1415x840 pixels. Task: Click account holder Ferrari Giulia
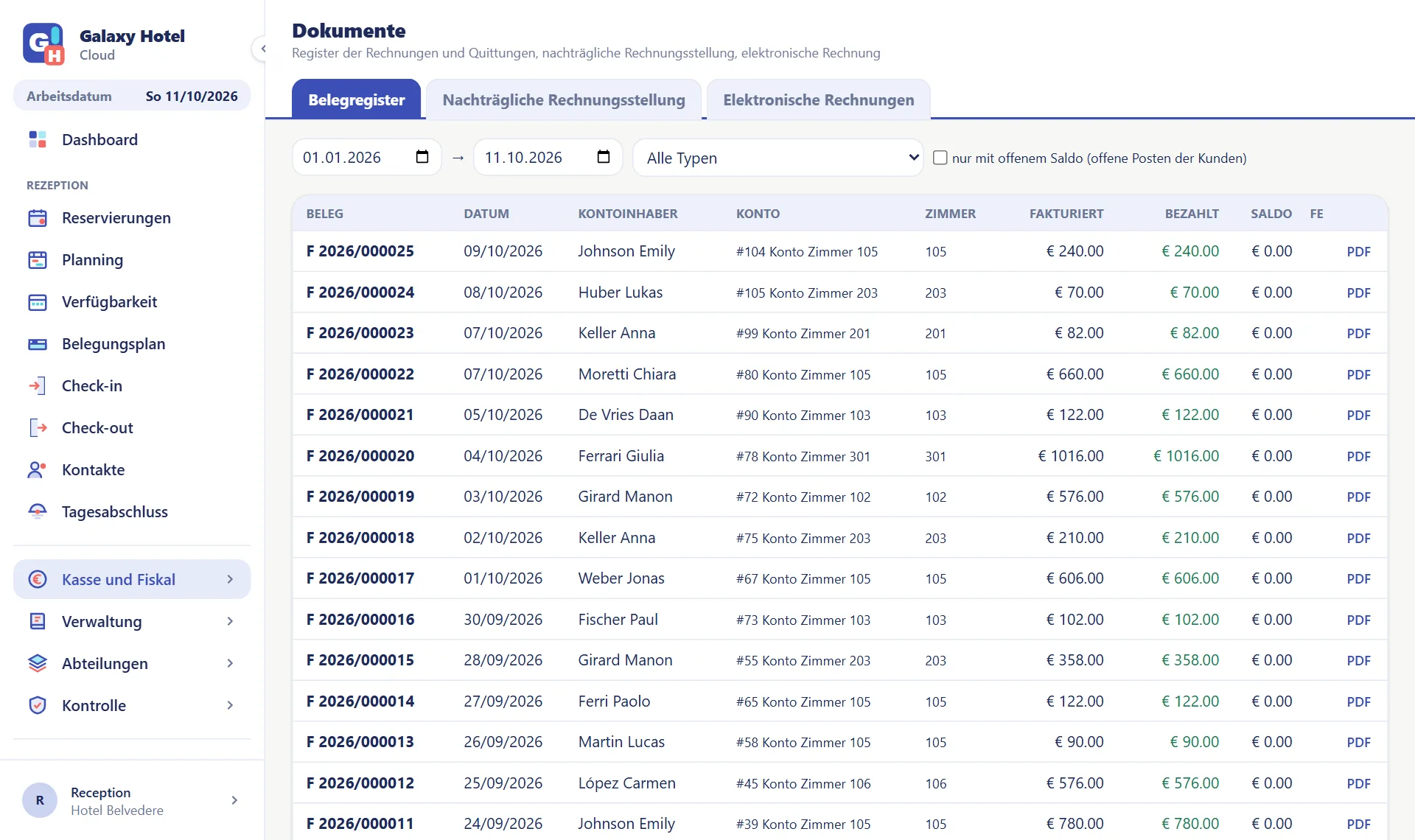pos(621,456)
